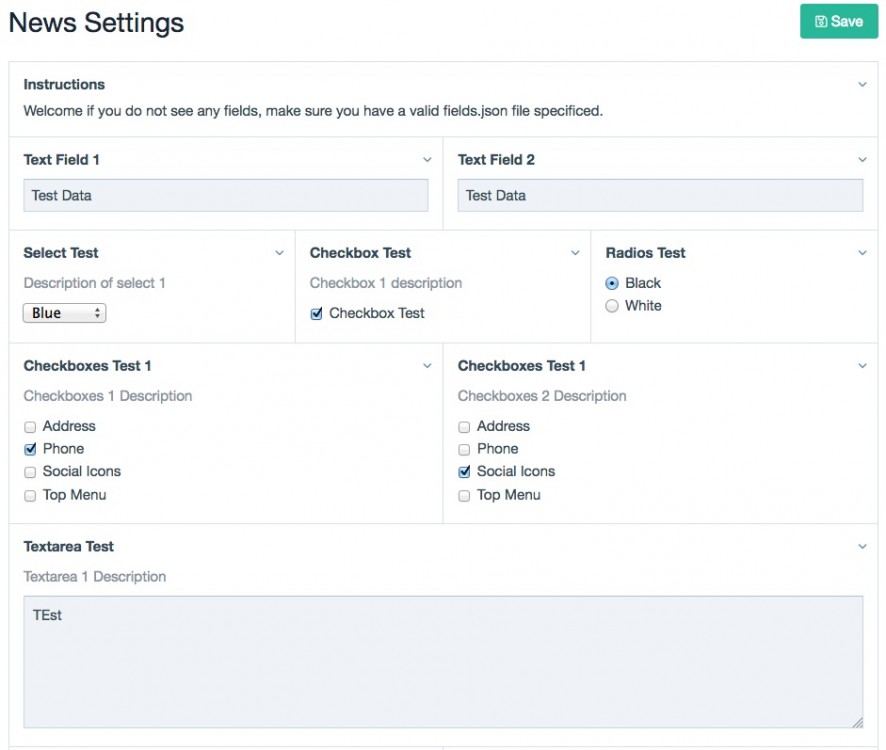Click the Select Test panel chevron
The image size is (886, 750).
(x=280, y=253)
